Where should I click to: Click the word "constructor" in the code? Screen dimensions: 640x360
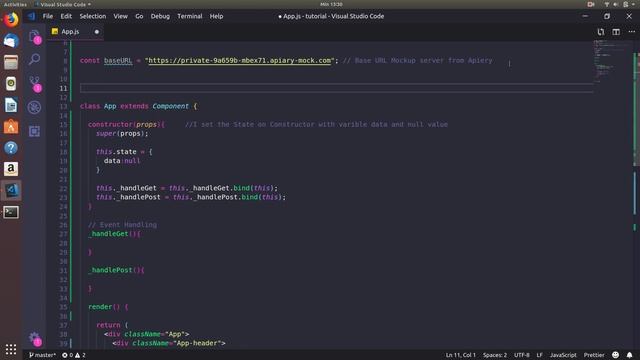tap(110, 124)
